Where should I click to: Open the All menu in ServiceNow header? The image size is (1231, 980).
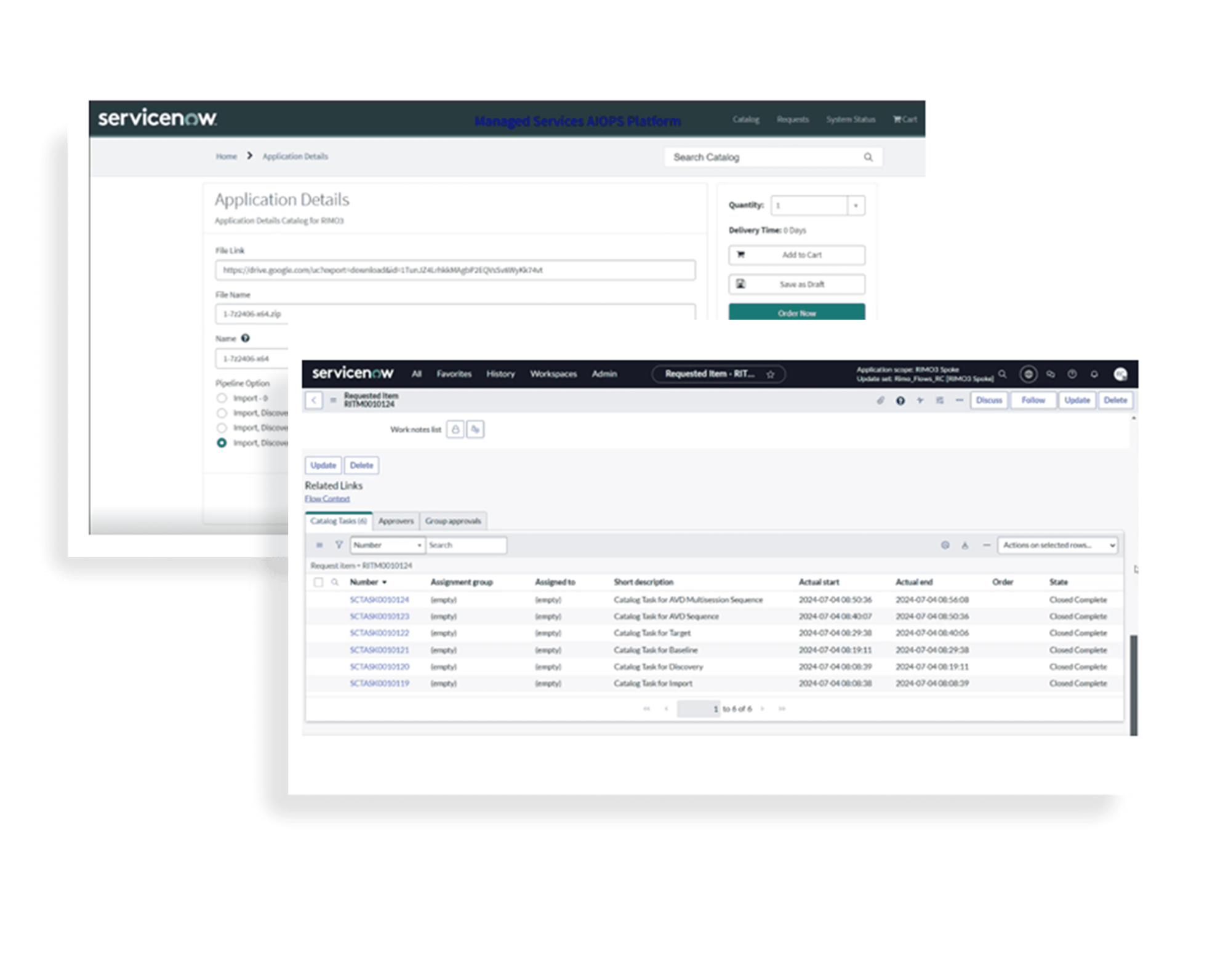[x=417, y=374]
